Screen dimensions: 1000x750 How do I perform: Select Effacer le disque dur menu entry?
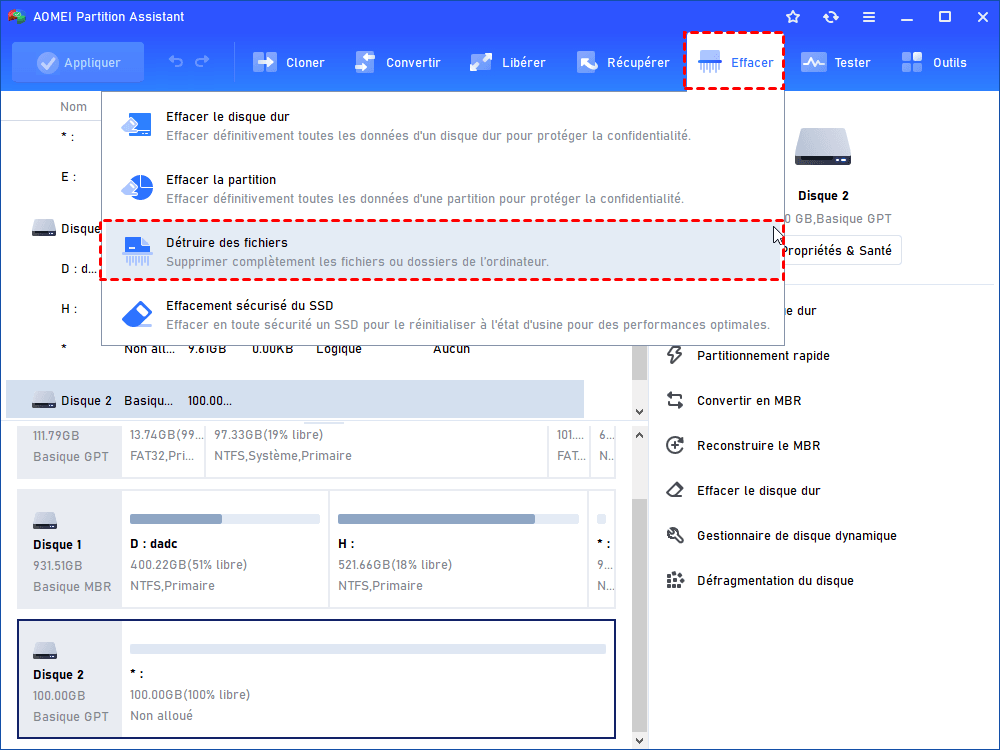pos(443,126)
